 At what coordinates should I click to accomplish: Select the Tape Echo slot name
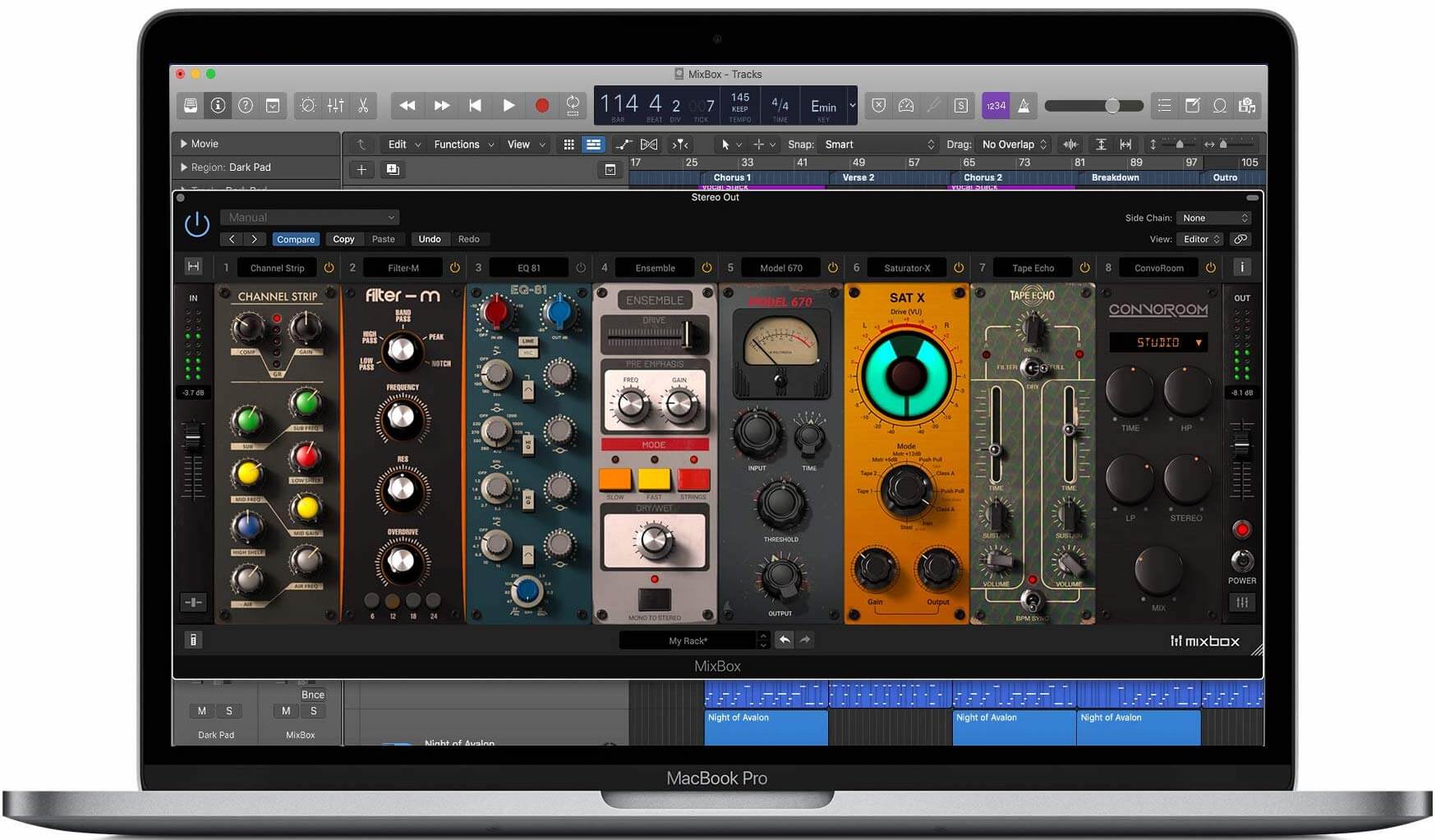click(x=1033, y=268)
